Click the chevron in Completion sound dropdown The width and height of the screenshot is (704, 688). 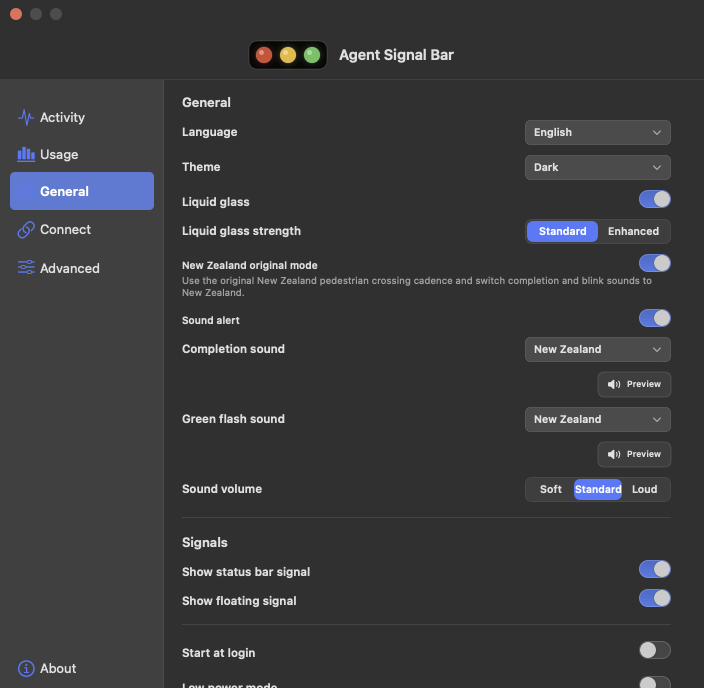point(656,349)
